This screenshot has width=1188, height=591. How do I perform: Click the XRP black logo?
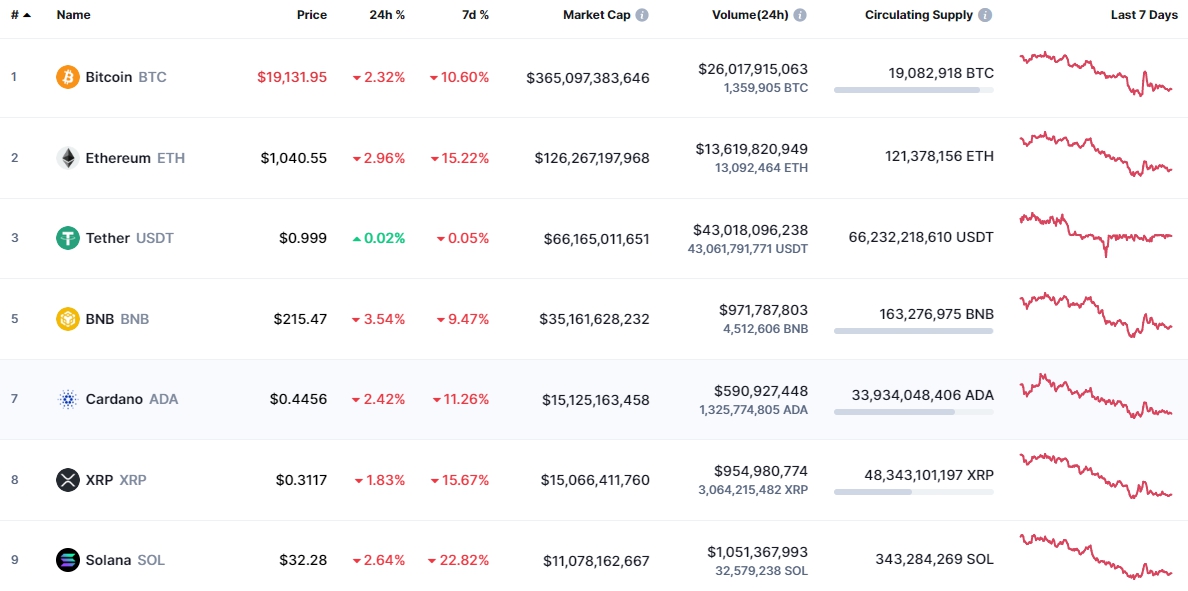(67, 480)
